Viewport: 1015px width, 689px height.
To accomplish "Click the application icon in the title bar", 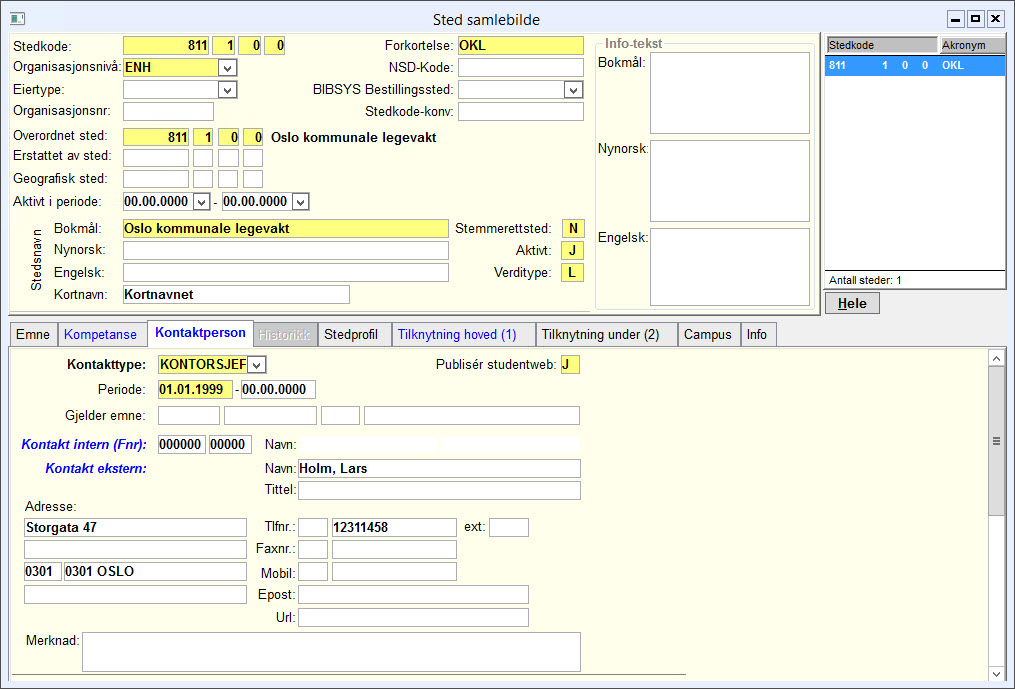I will coord(17,19).
